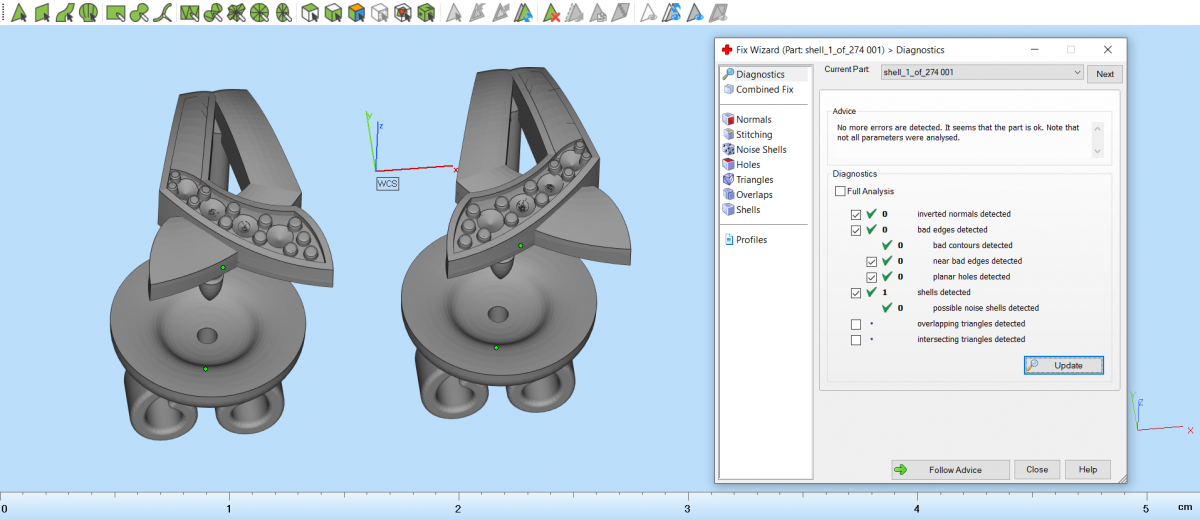
Task: Click Next to go to next part
Action: point(1105,74)
